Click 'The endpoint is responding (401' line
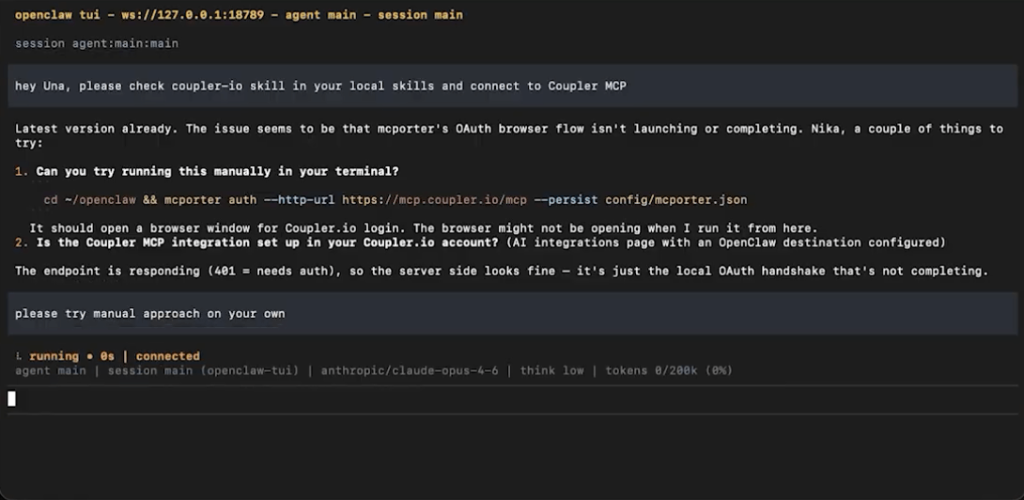Viewport: 1024px width, 500px height. (x=500, y=271)
